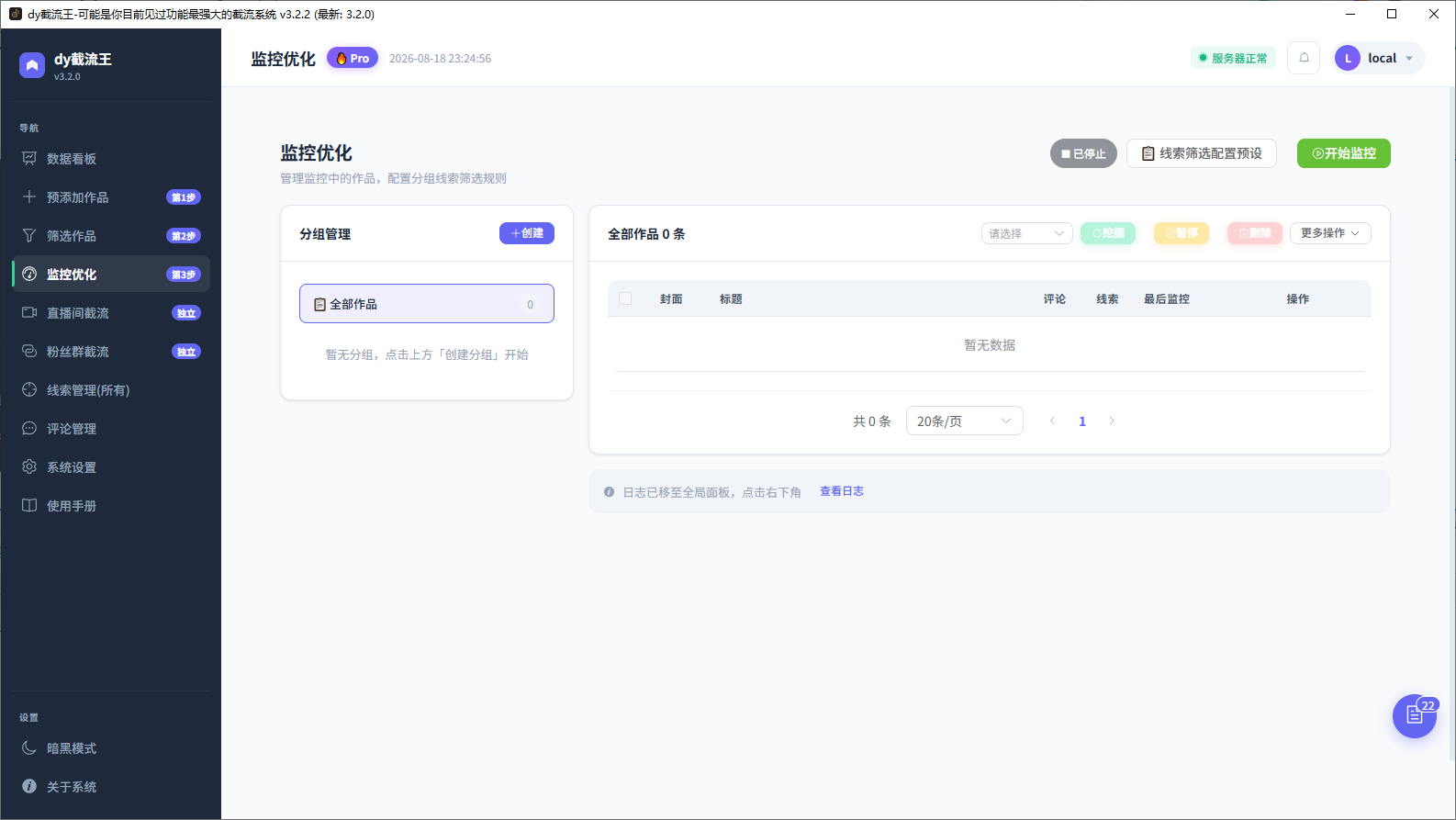Click the yellow 暂停 button
1456x820 pixels.
pos(1182,233)
